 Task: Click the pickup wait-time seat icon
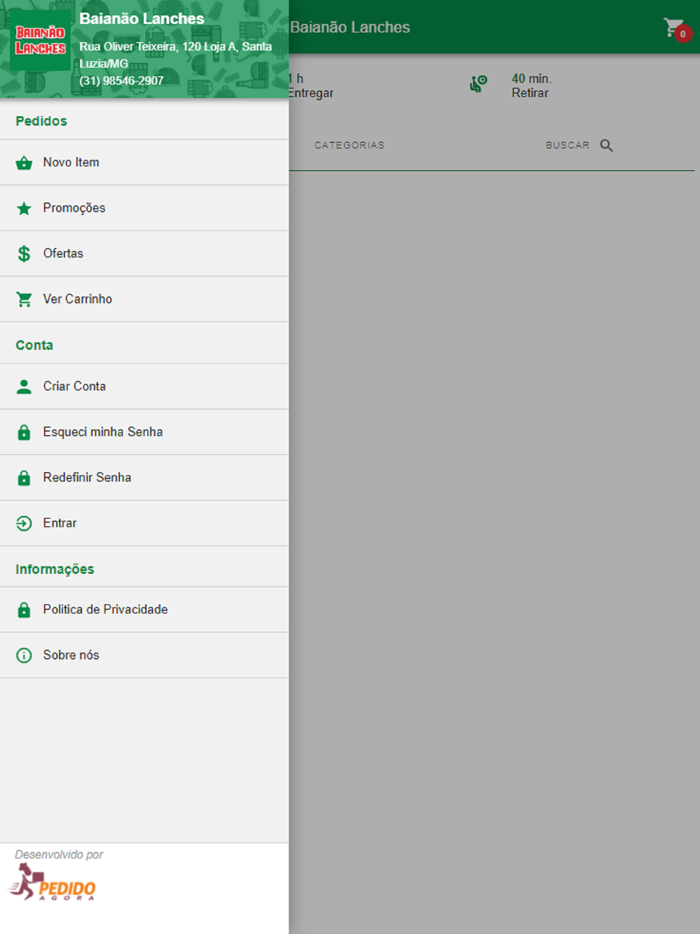pyautogui.click(x=478, y=84)
